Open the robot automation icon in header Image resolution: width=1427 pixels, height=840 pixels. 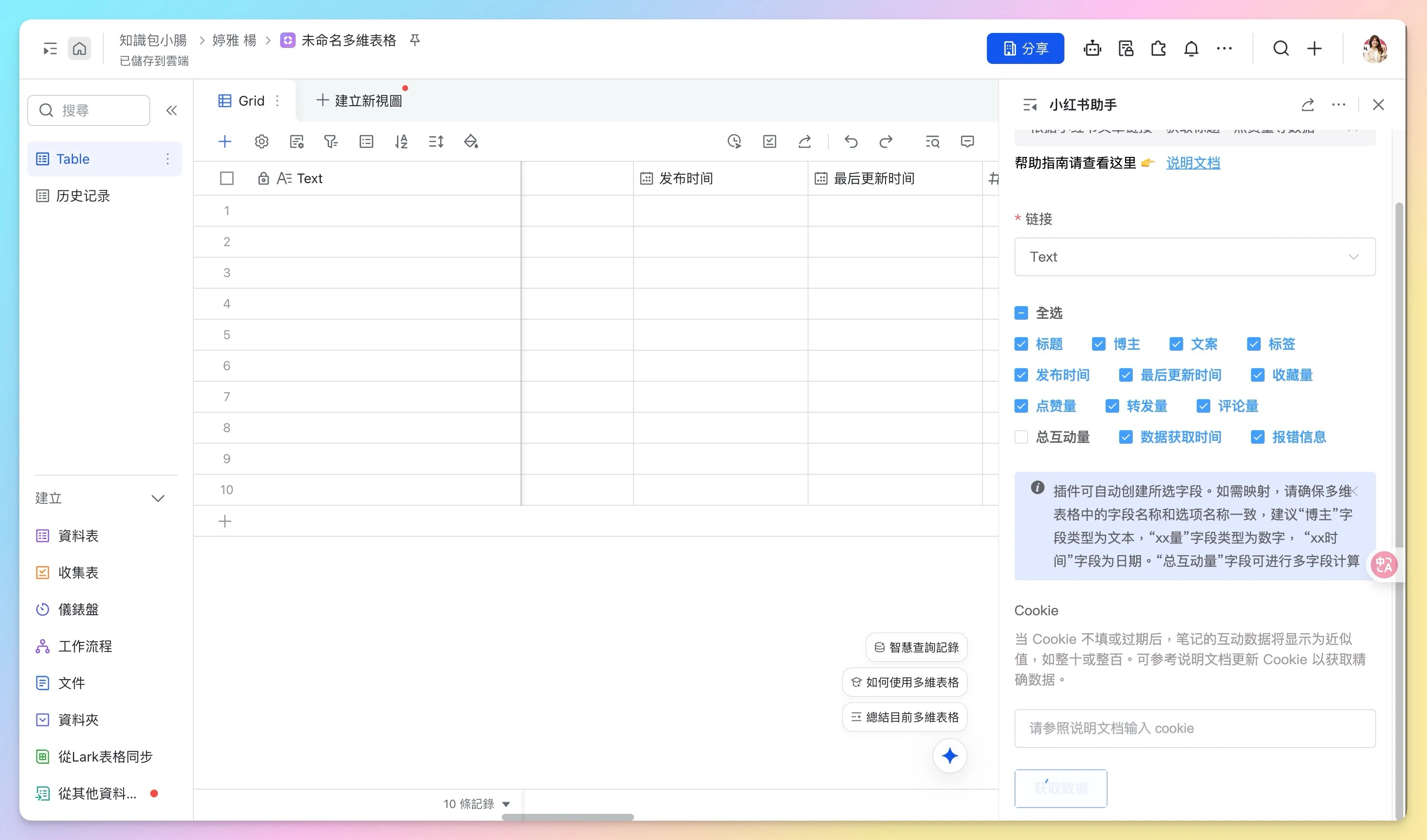click(1093, 48)
